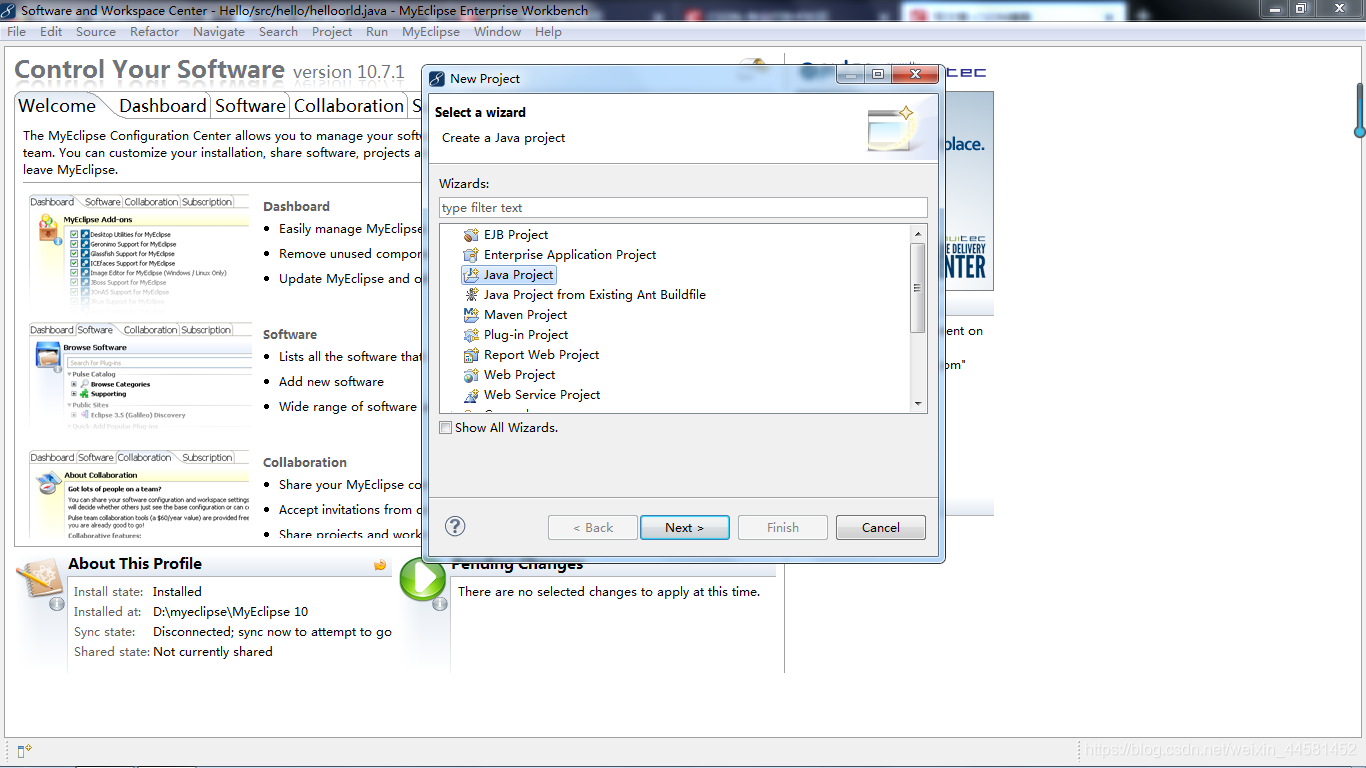Switch to the Software tab

coord(250,106)
